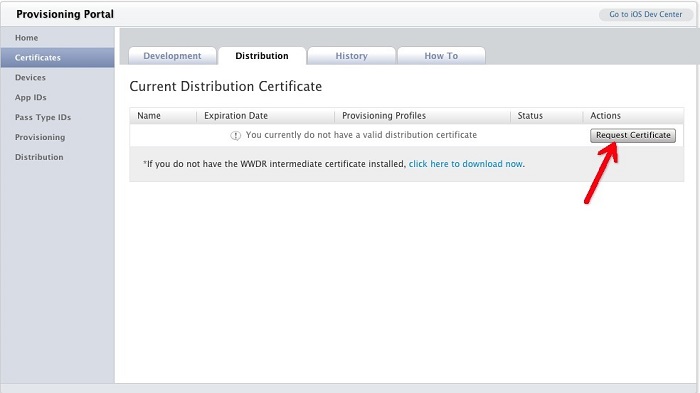
Task: Click the WWDR certificate download link
Action: click(466, 164)
